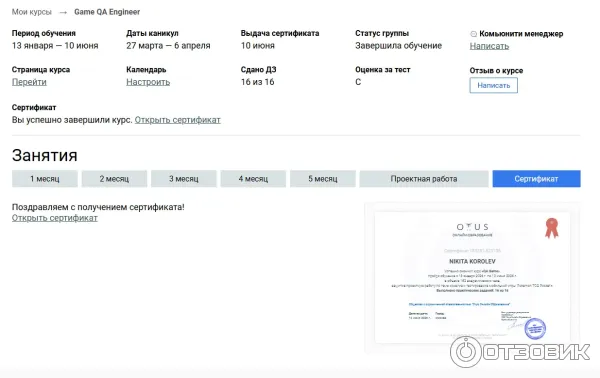Click the community manager chat icon
The image size is (600, 378).
point(473,34)
